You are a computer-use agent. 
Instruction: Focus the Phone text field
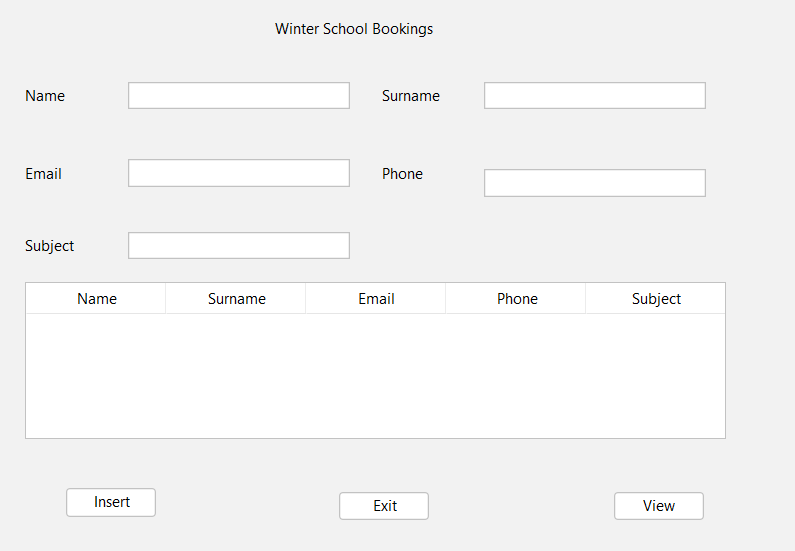tap(594, 183)
